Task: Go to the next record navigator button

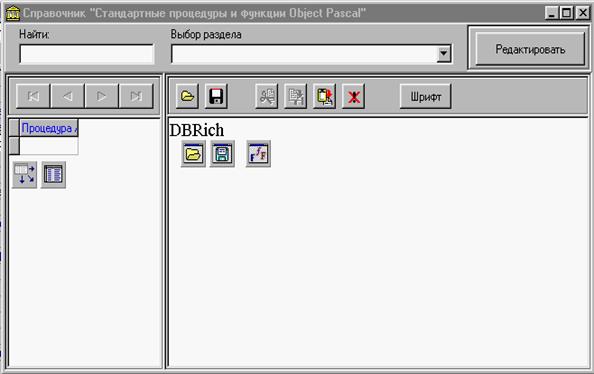Action: point(102,96)
